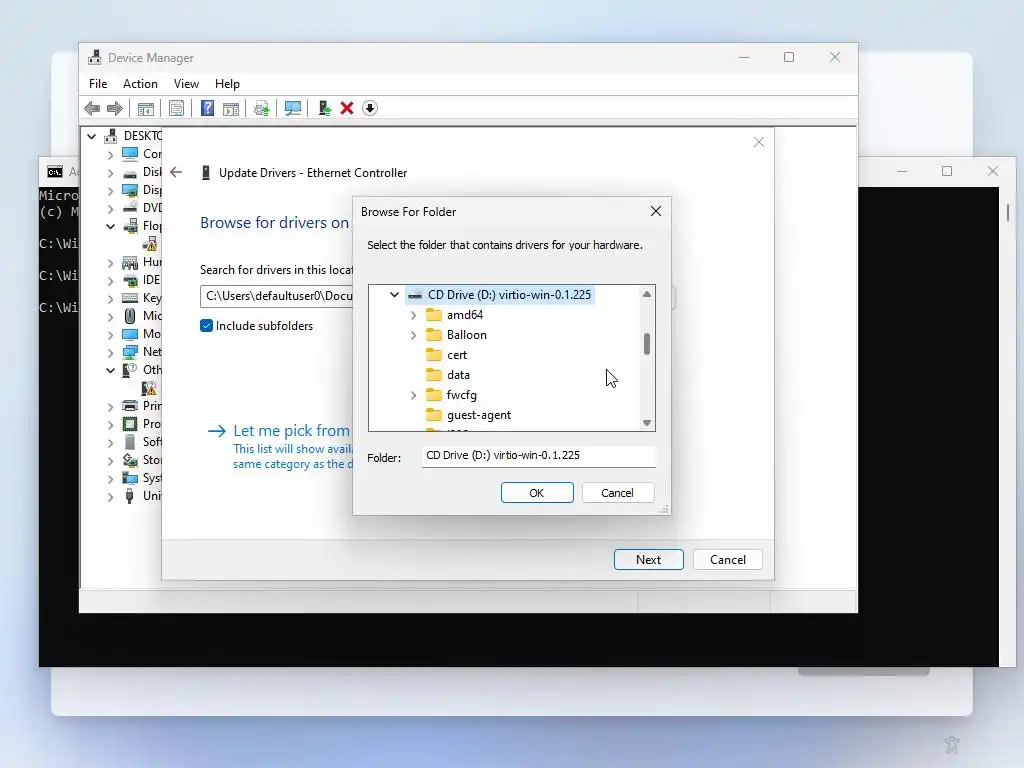
Task: Click the Enable device toolbar icon
Action: pos(325,108)
